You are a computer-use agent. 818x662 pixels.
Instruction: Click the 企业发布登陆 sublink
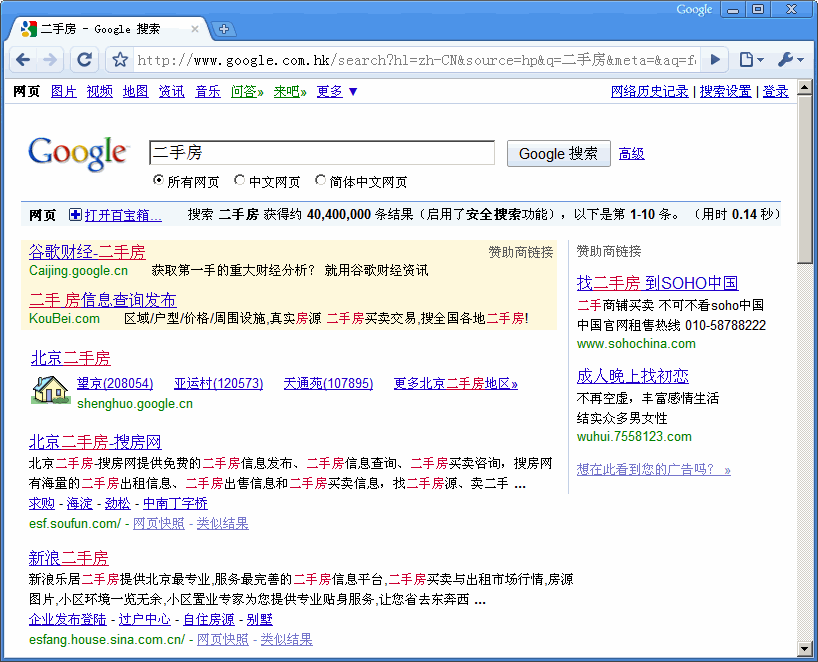67,619
